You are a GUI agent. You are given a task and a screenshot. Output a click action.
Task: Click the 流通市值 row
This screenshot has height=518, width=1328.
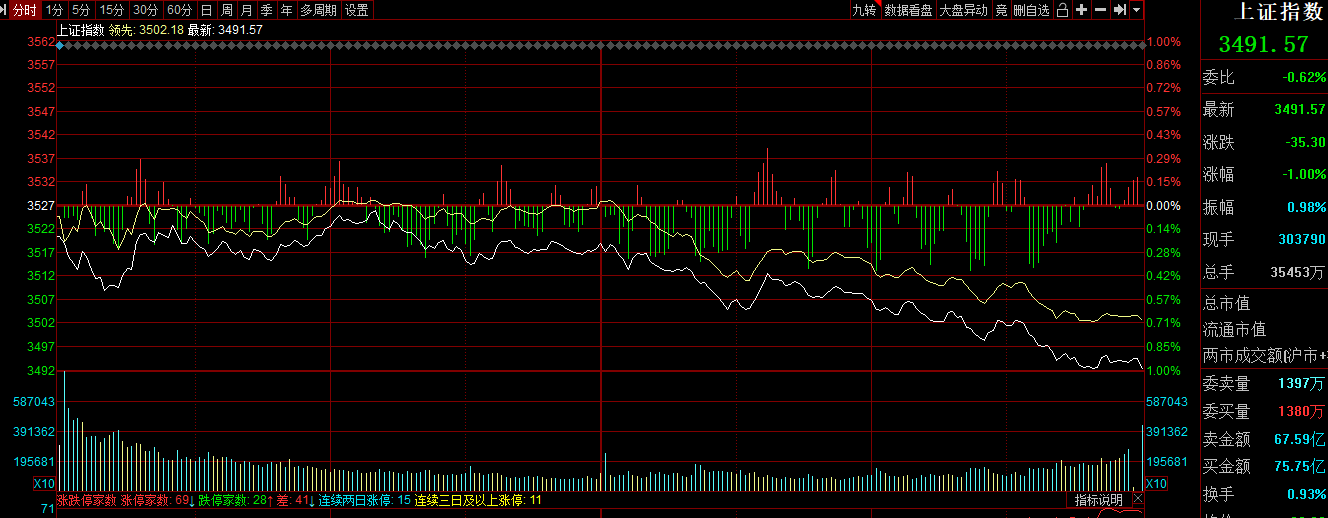click(x=1264, y=329)
